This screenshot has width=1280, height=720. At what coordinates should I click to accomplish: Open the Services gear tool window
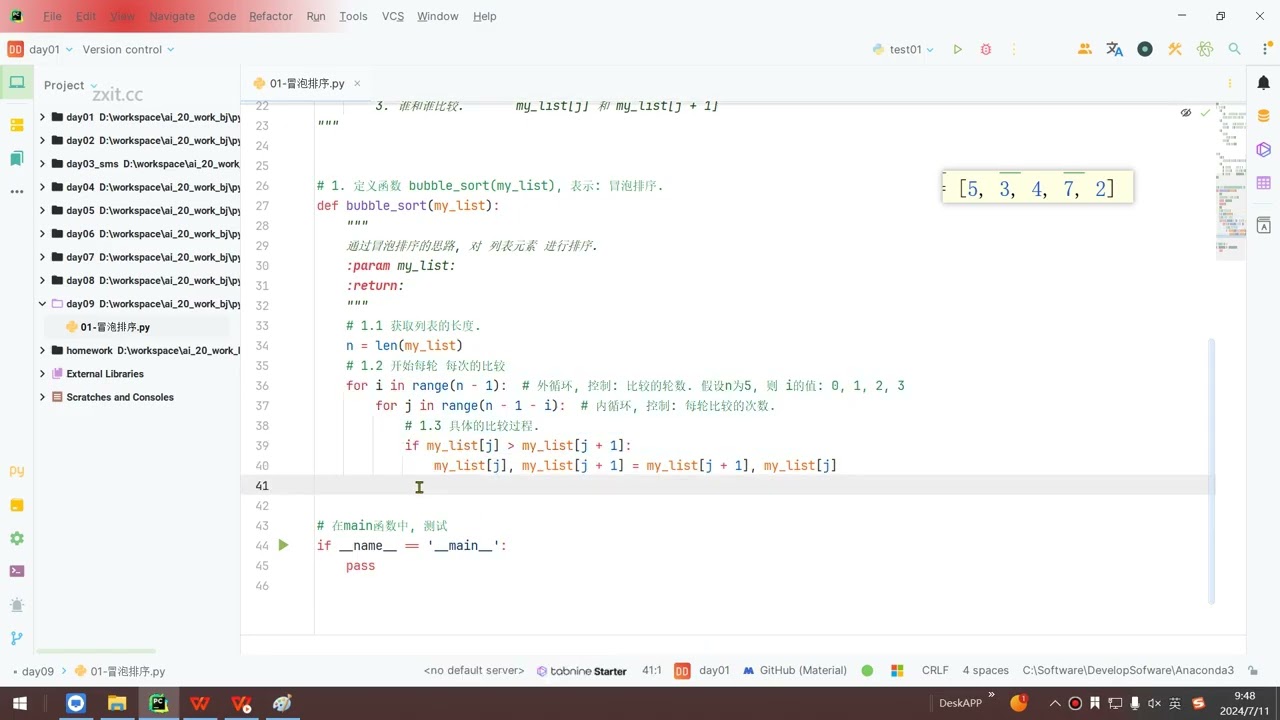click(16, 538)
